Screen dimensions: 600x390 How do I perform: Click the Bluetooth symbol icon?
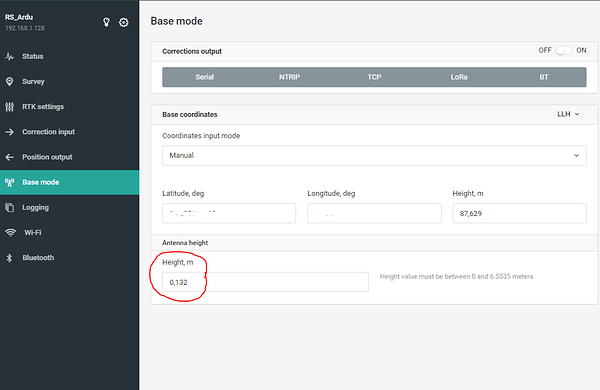tap(10, 258)
